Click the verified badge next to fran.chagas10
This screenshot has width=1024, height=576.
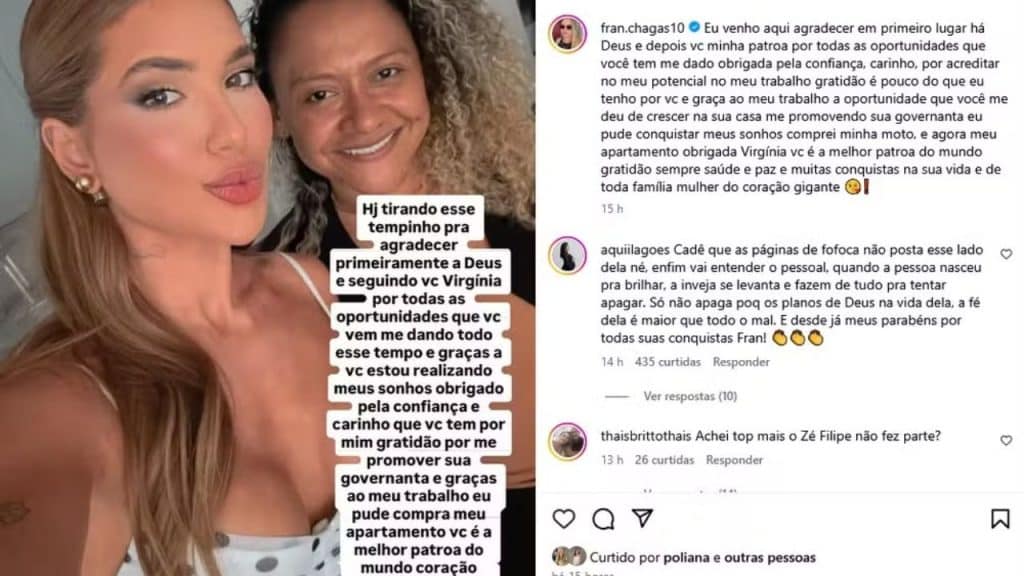pyautogui.click(x=694, y=27)
